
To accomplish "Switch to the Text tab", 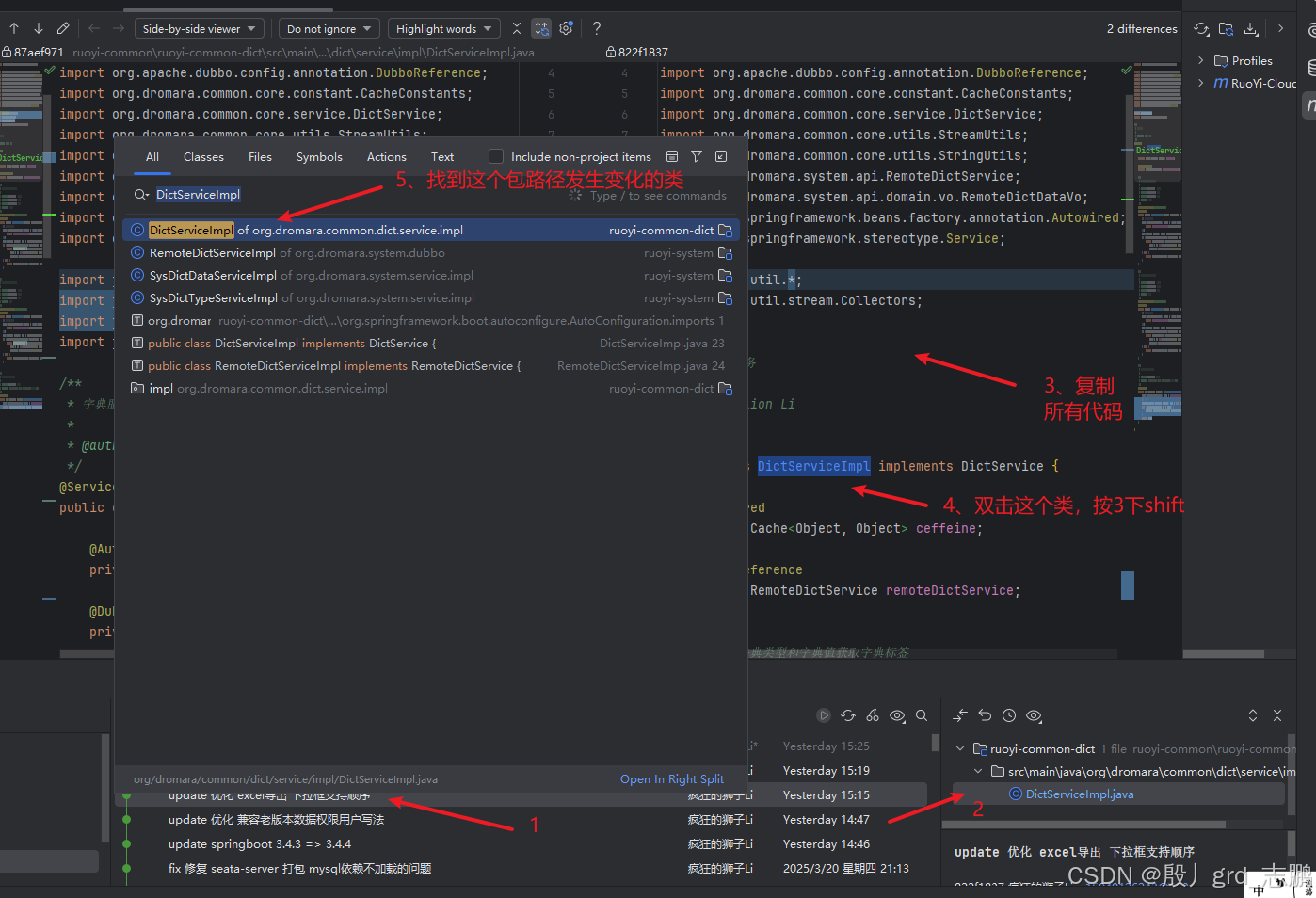I will point(442,157).
